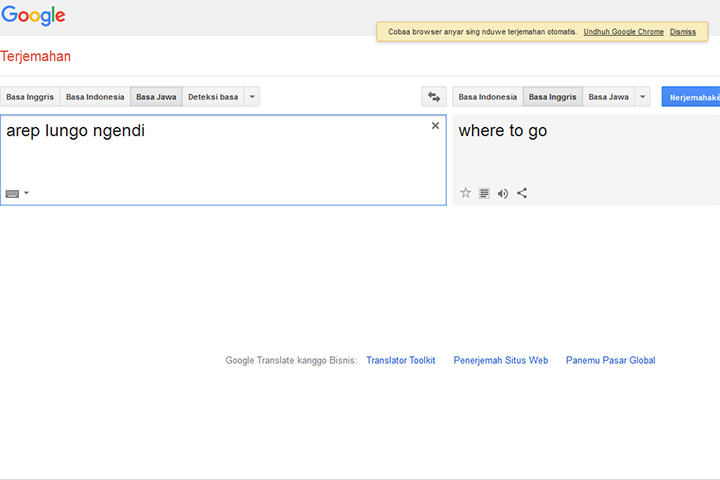Viewport: 720px width, 480px height.
Task: Open the Translator Toolkit link
Action: [x=400, y=360]
